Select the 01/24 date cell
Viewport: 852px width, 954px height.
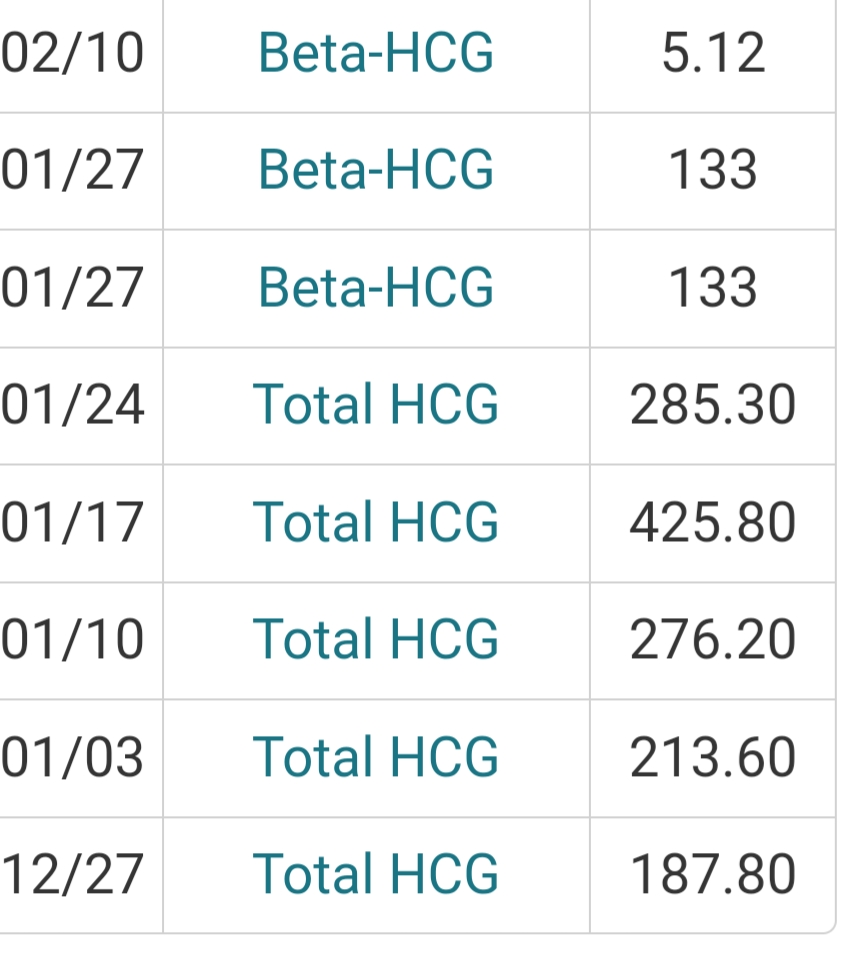click(x=72, y=405)
